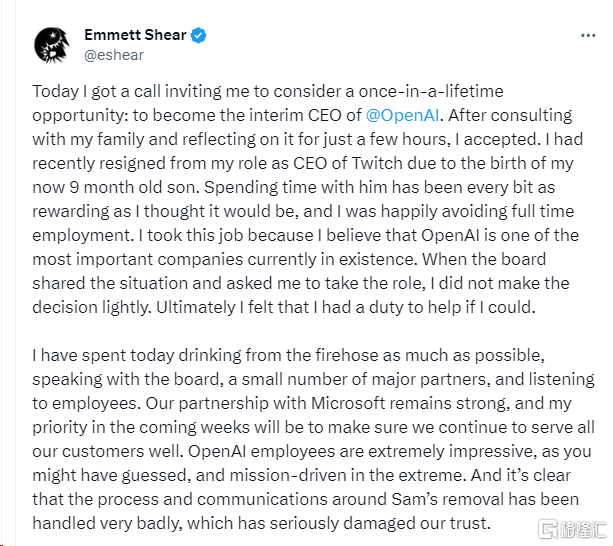Click the 格隆汇 watermark text
The image size is (613, 546).
pyautogui.click(x=583, y=529)
